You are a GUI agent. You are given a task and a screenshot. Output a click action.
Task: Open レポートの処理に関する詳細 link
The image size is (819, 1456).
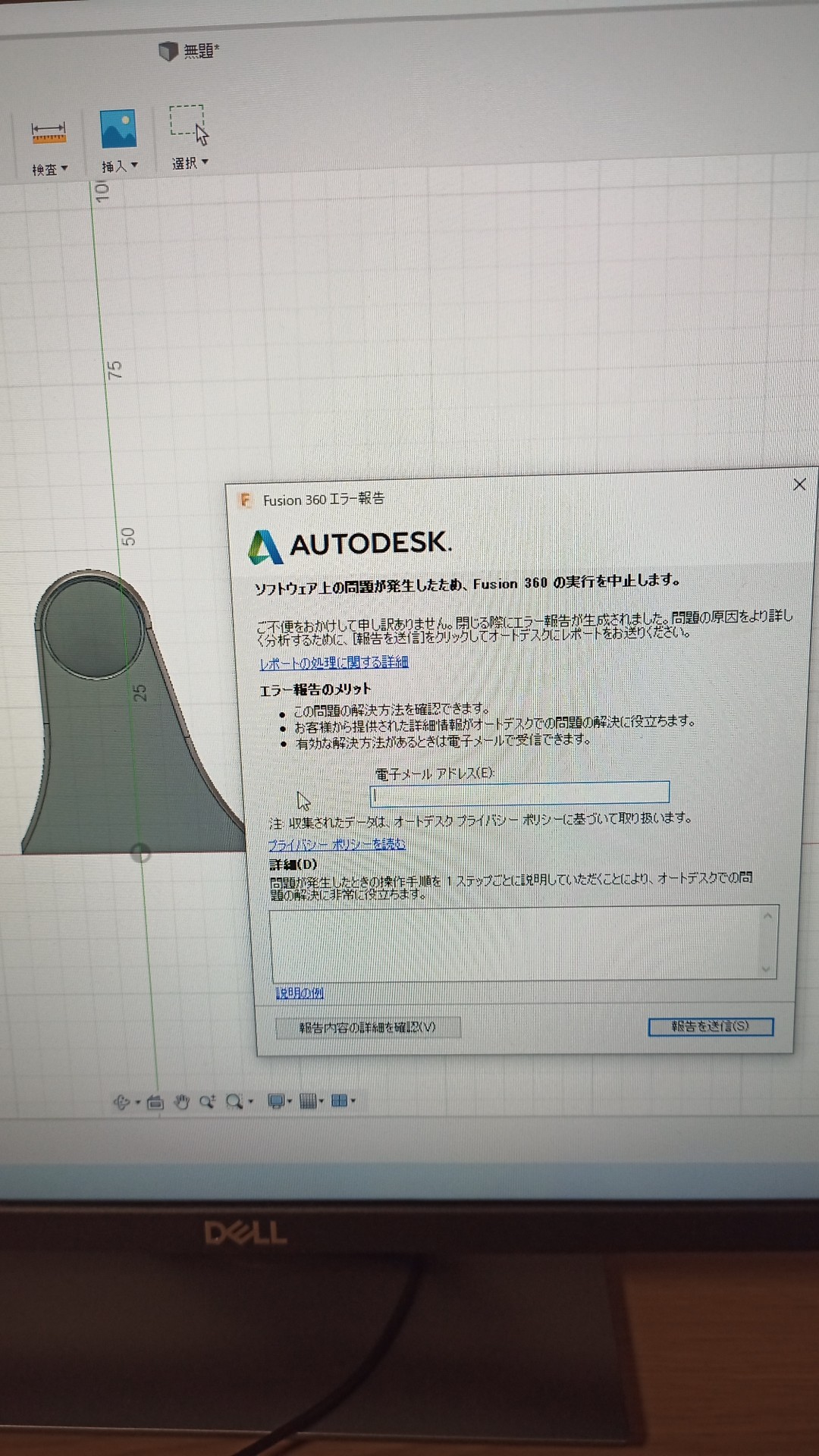(334, 663)
